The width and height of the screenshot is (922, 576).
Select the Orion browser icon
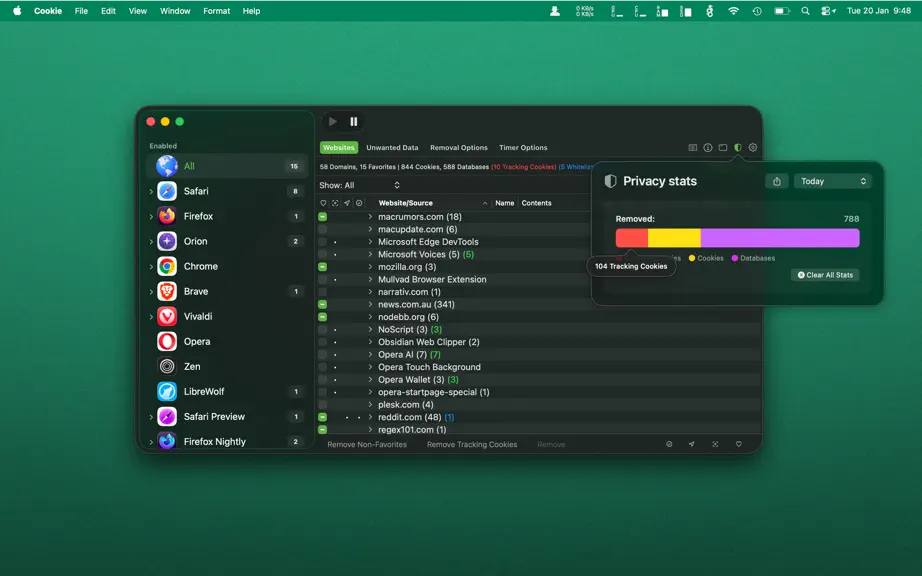click(167, 241)
